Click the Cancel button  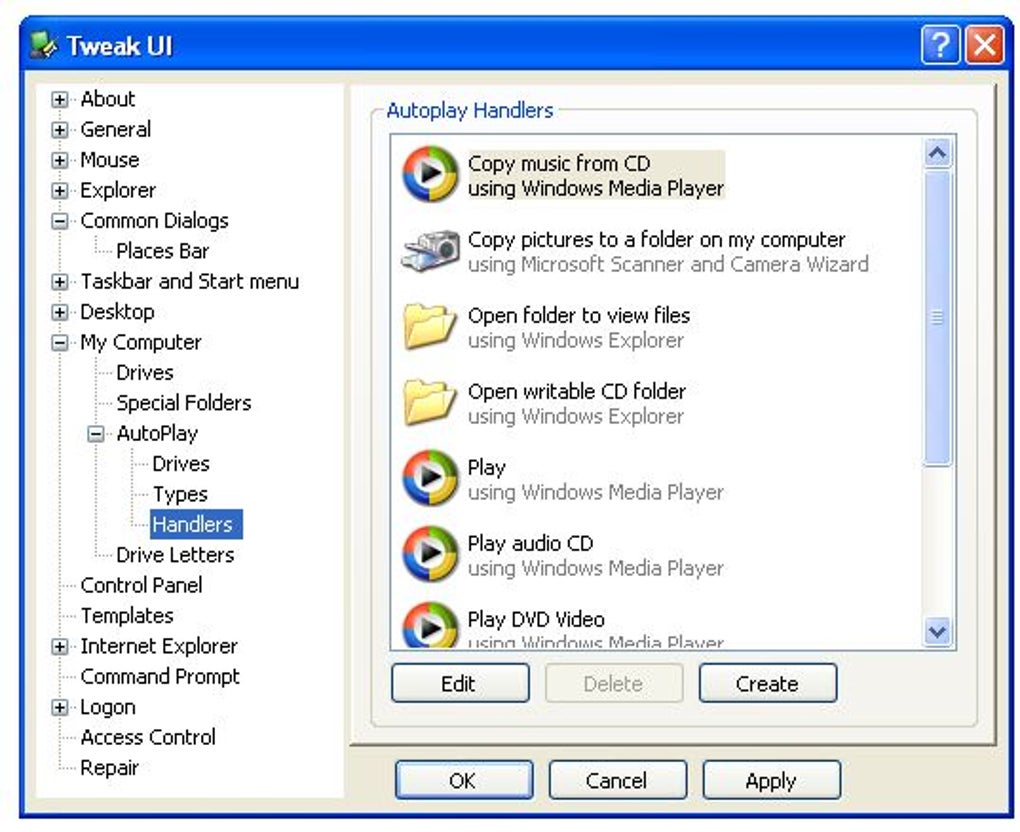click(x=617, y=780)
